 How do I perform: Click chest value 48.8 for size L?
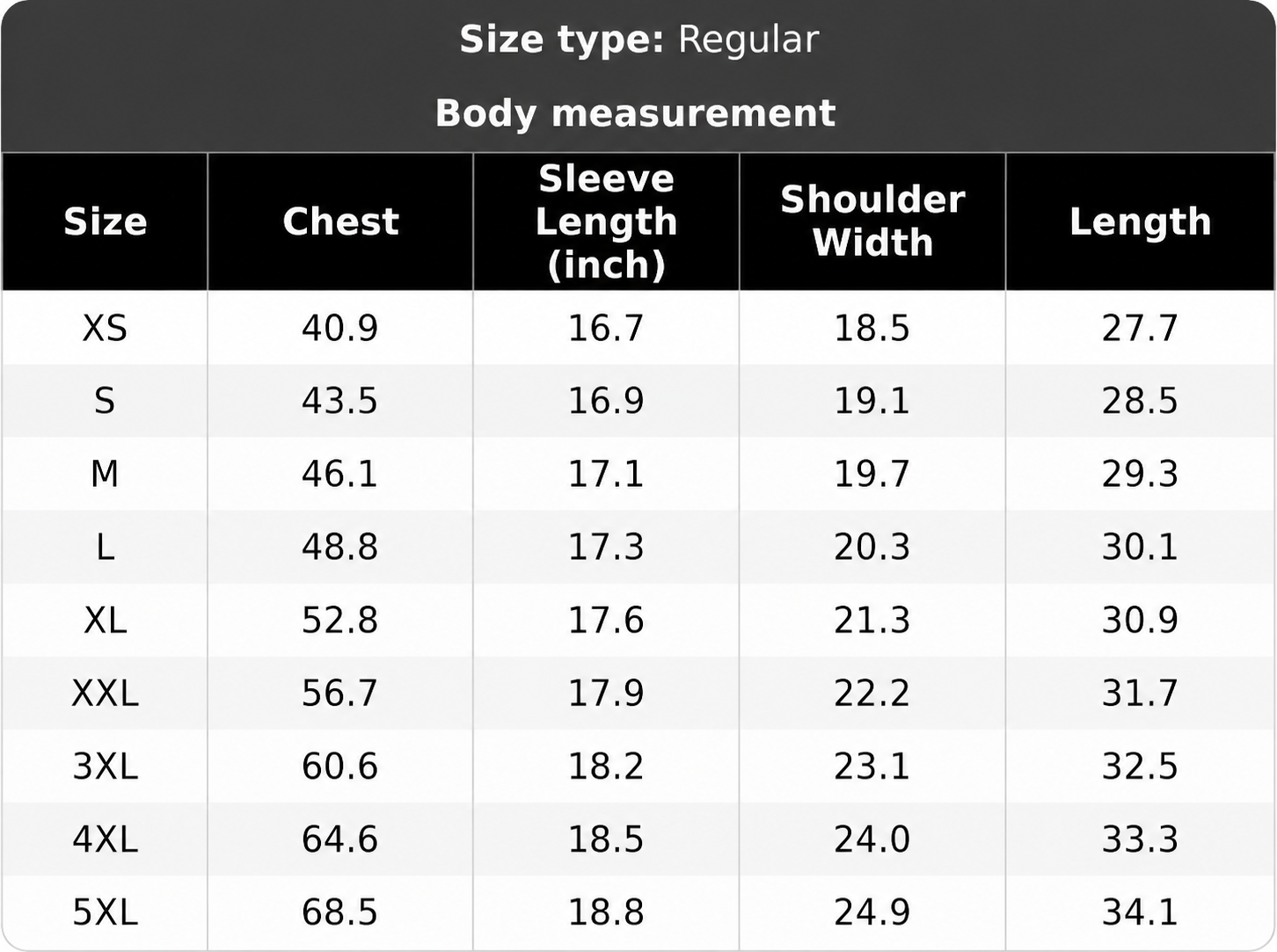click(339, 547)
